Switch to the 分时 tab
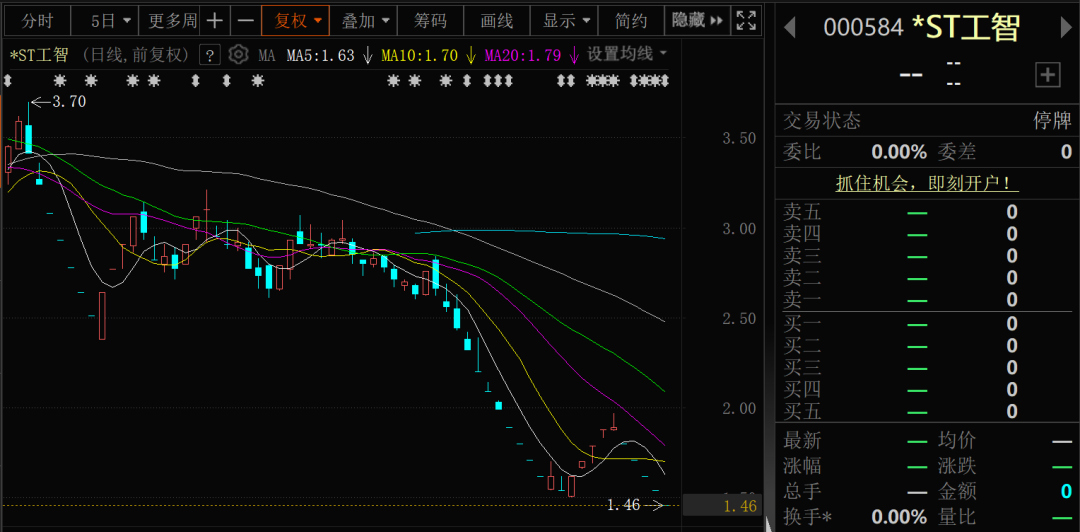Image resolution: width=1080 pixels, height=532 pixels. [37, 20]
